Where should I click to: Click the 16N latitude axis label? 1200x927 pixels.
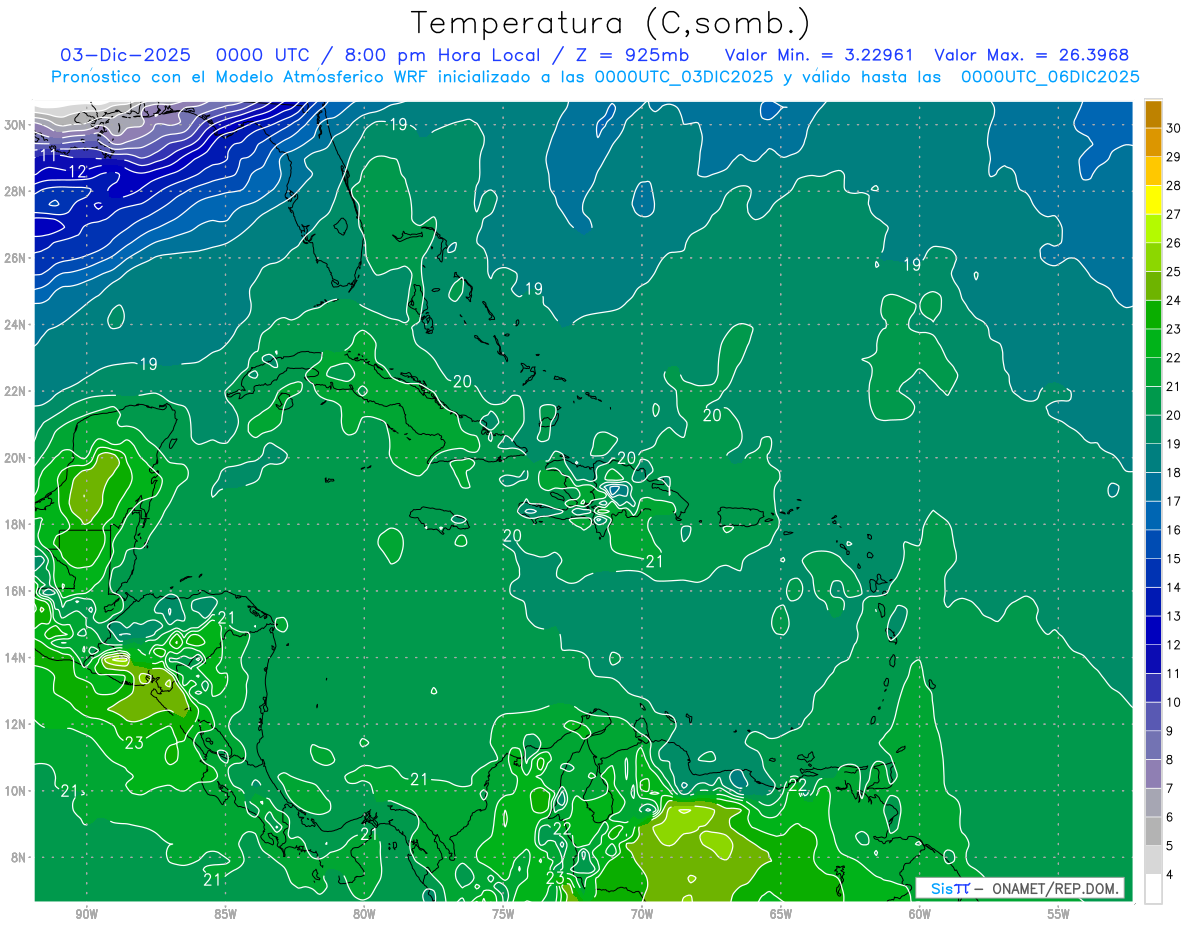click(16, 591)
